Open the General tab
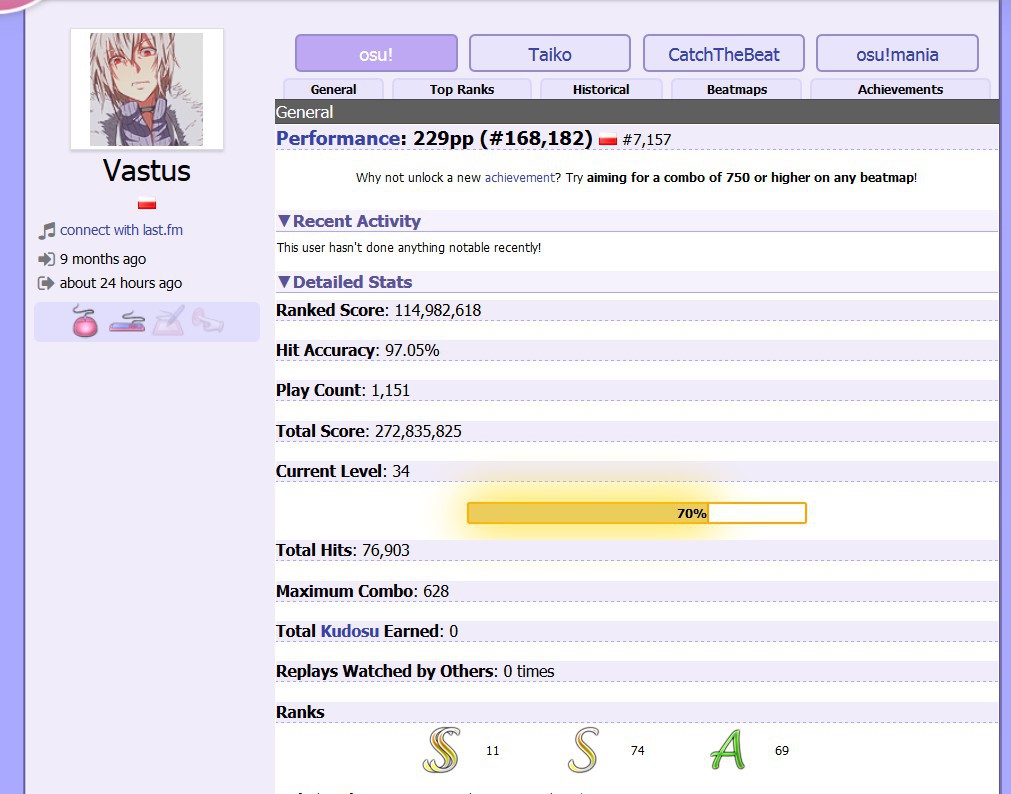Screen dimensions: 1011x794 [333, 90]
